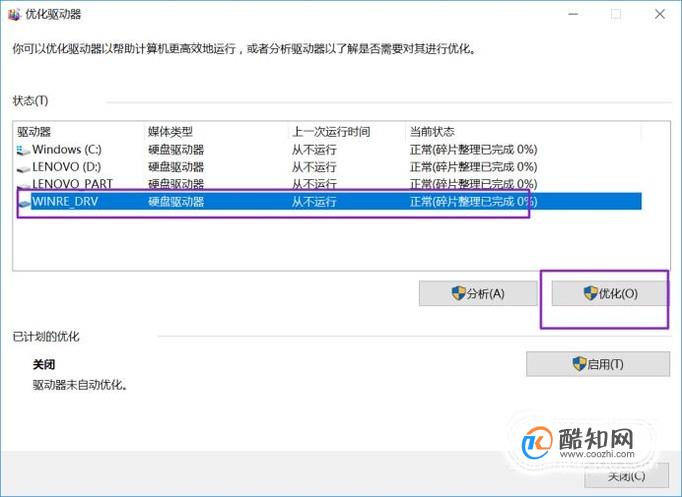Click the 当前状态 column header
The image size is (682, 497).
[523, 131]
